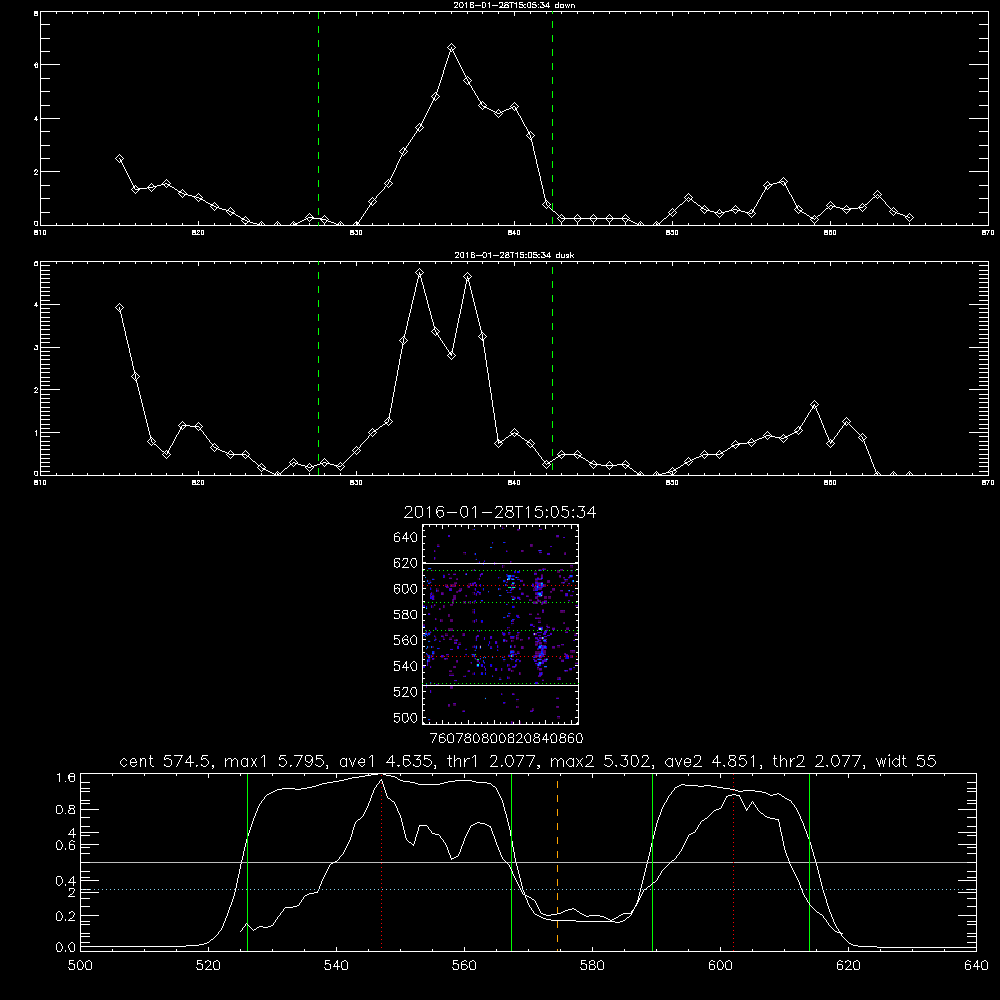1000x1000 pixels.
Task: Click the first data diamond of dawn curve
Action: (x=119, y=159)
